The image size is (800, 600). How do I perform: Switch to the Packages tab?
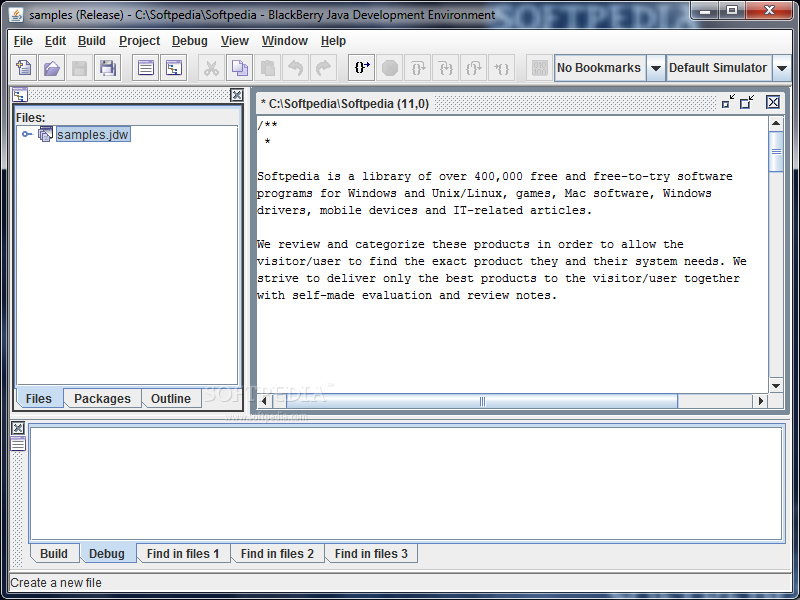102,398
